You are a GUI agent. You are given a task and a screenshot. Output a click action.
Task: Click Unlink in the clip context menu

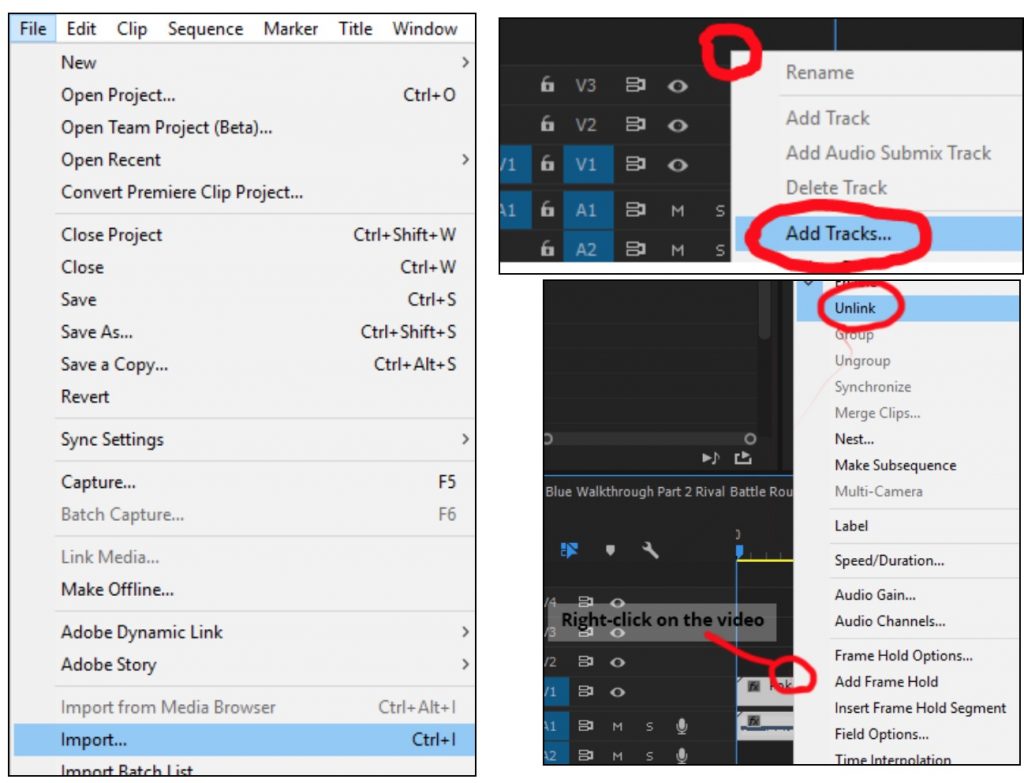click(x=855, y=309)
